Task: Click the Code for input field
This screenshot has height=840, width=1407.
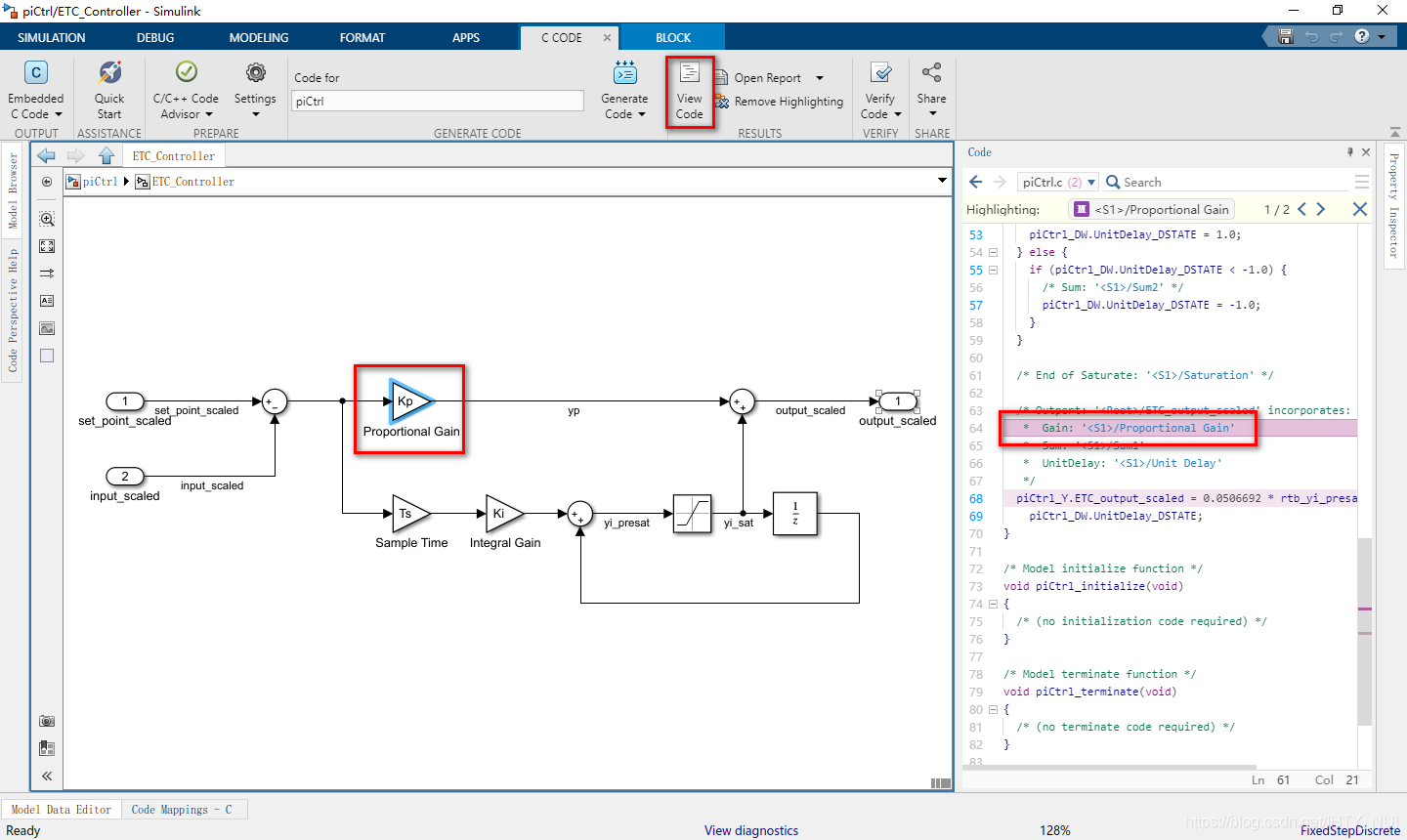Action: [438, 101]
